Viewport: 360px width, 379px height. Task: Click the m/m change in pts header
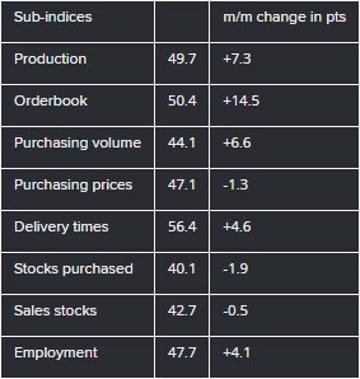click(x=284, y=17)
